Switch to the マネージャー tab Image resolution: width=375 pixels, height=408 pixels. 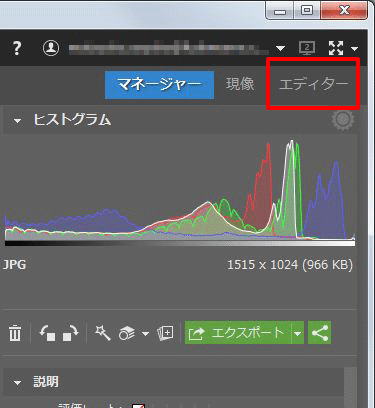click(159, 85)
